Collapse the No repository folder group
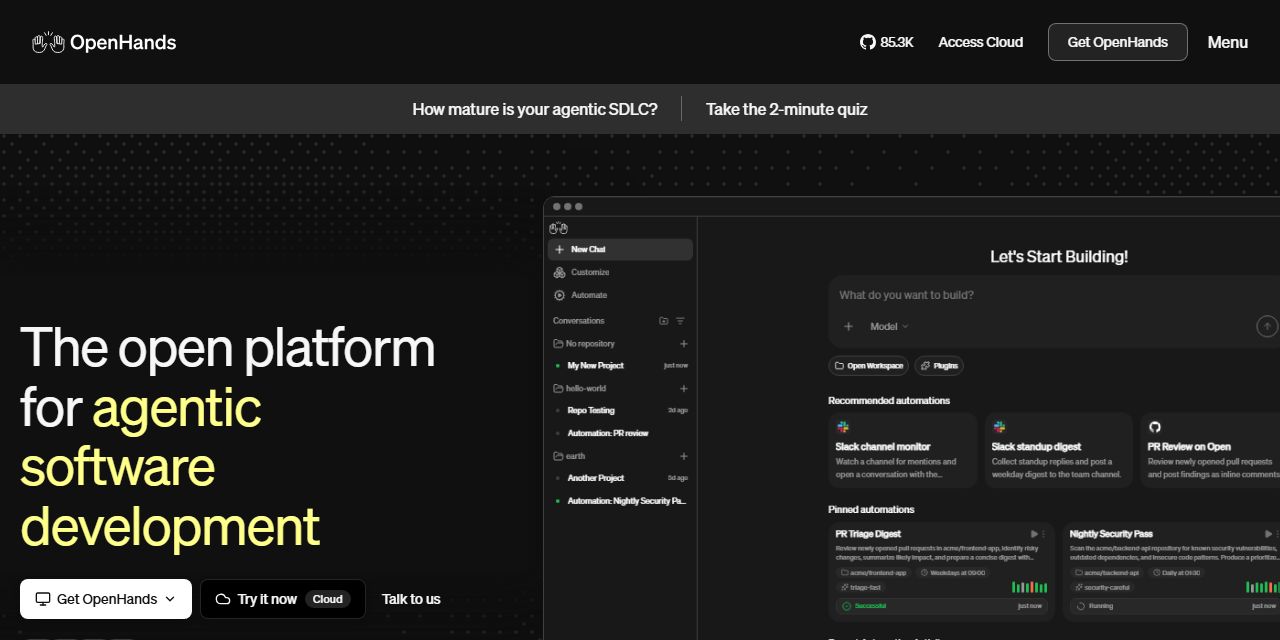 tap(584, 343)
